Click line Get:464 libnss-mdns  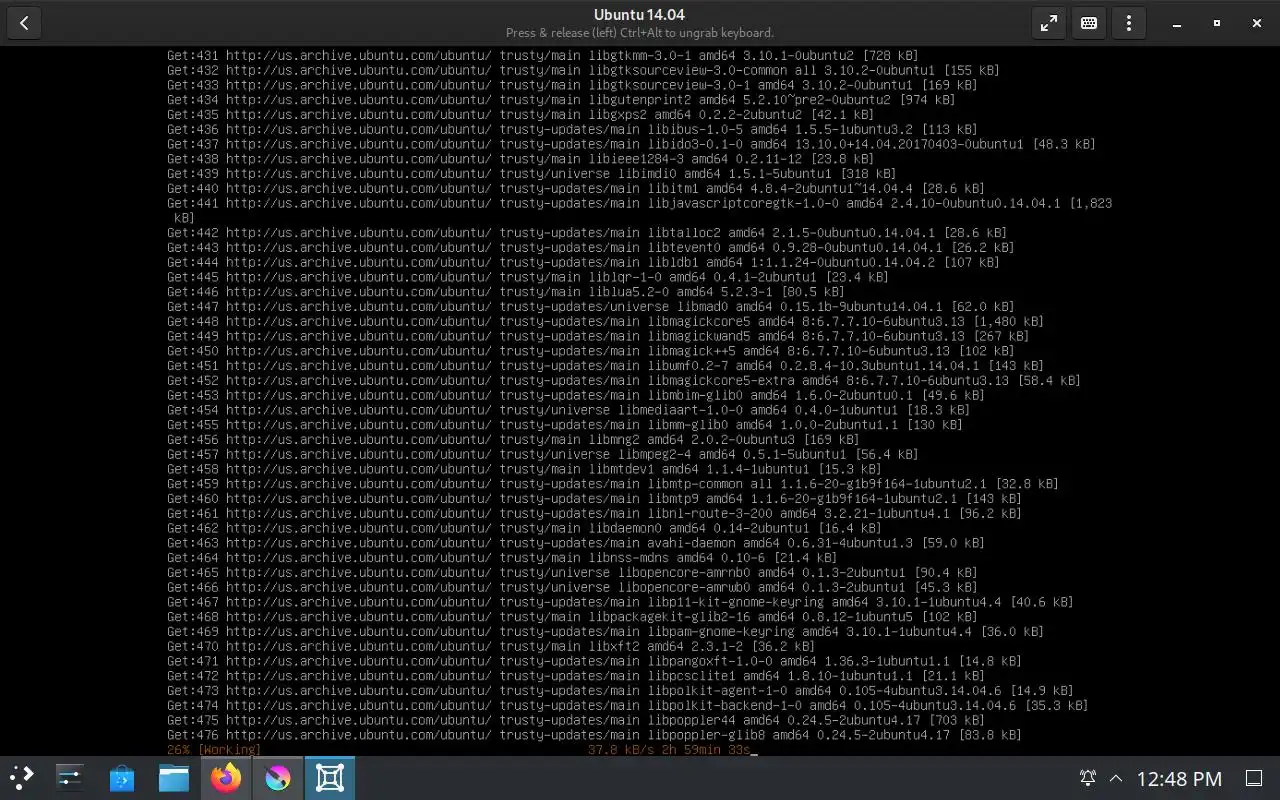point(502,557)
